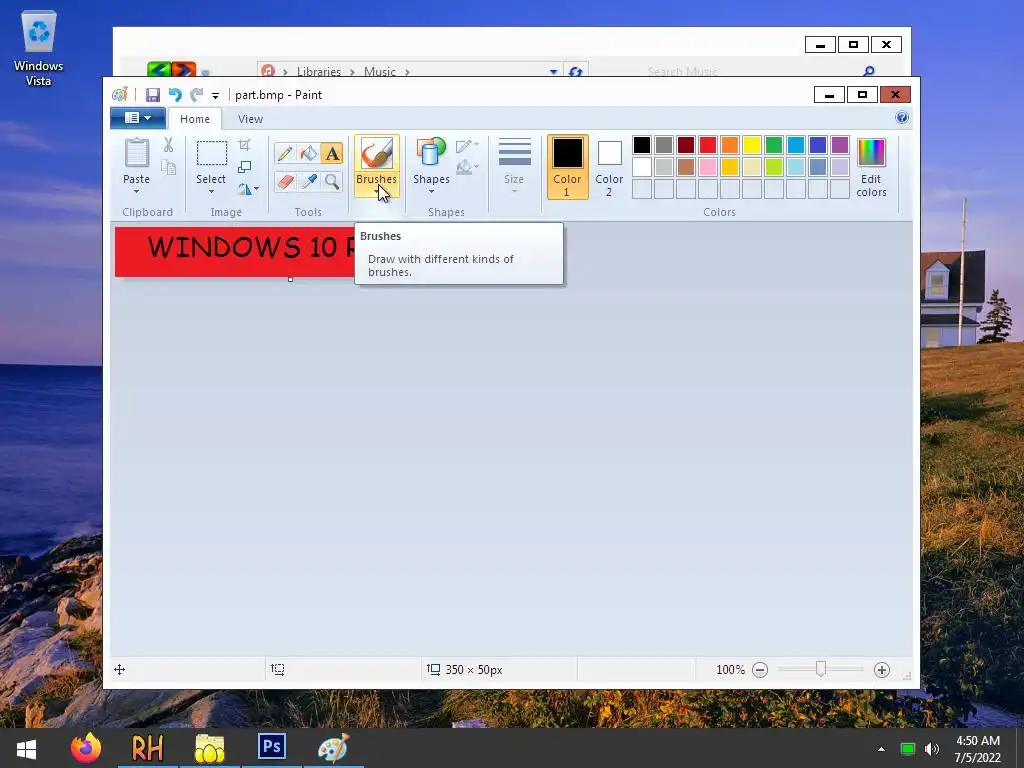Click the red banner image on canvas
Viewport: 1024px width, 768px height.
pyautogui.click(x=235, y=251)
